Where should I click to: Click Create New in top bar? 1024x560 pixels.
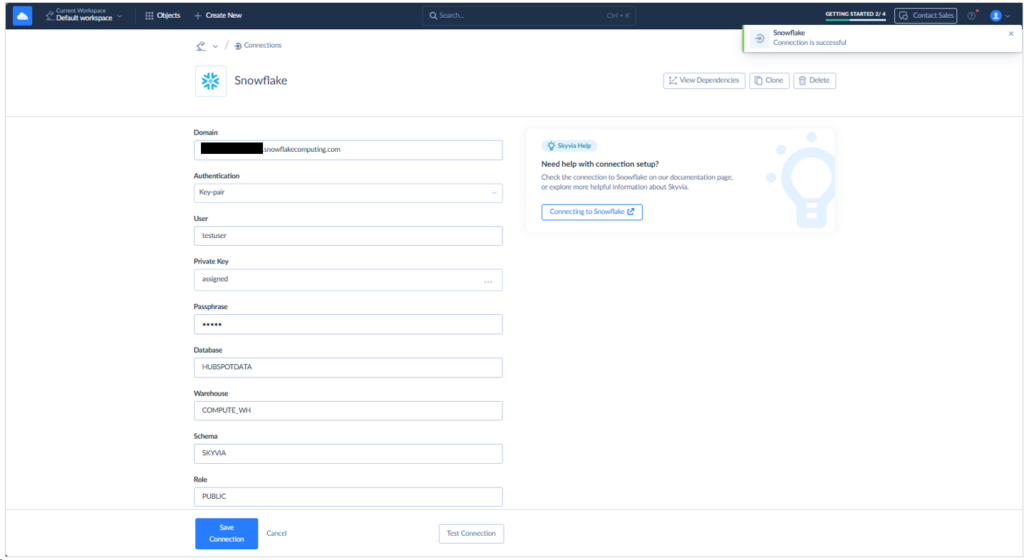point(218,15)
